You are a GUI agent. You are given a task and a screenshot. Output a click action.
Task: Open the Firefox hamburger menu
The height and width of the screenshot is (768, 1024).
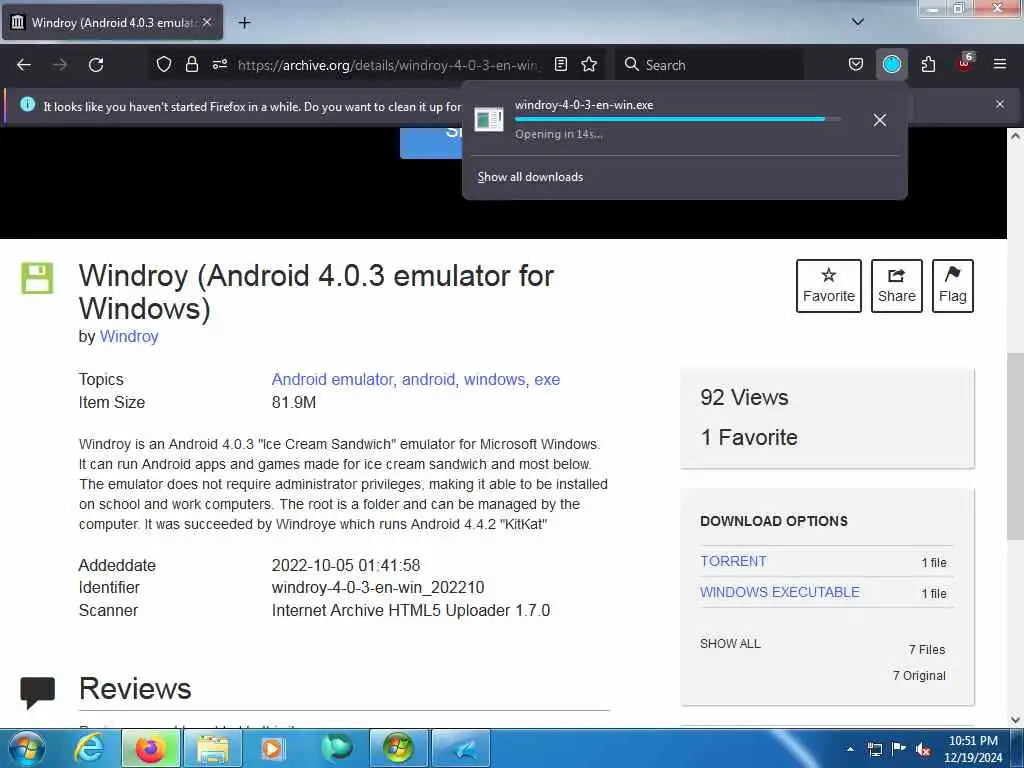(1000, 64)
